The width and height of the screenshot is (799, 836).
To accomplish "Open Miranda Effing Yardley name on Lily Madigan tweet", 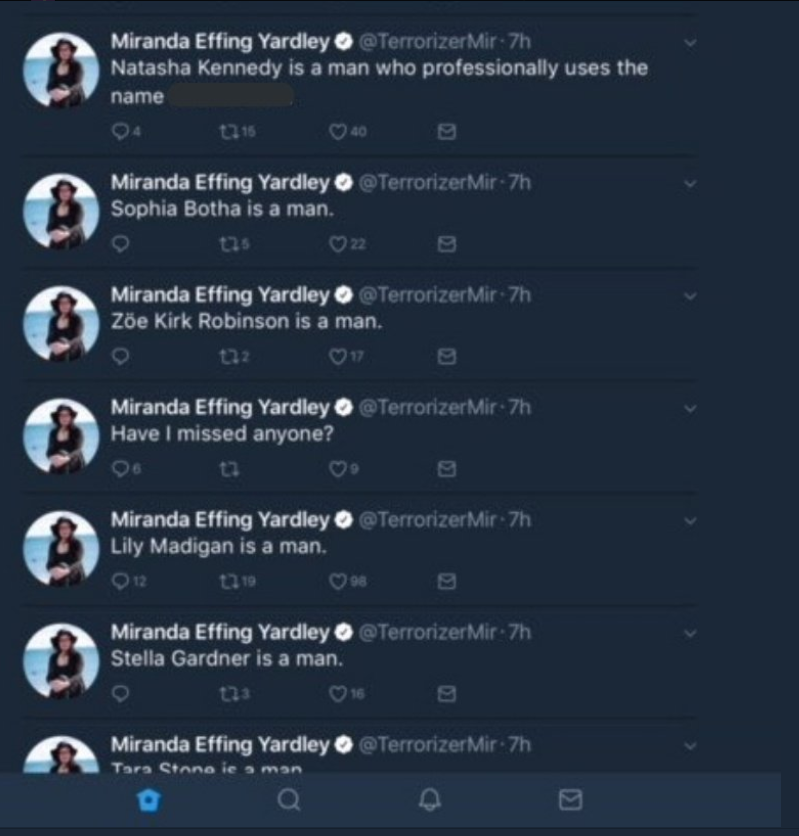I will [x=220, y=520].
